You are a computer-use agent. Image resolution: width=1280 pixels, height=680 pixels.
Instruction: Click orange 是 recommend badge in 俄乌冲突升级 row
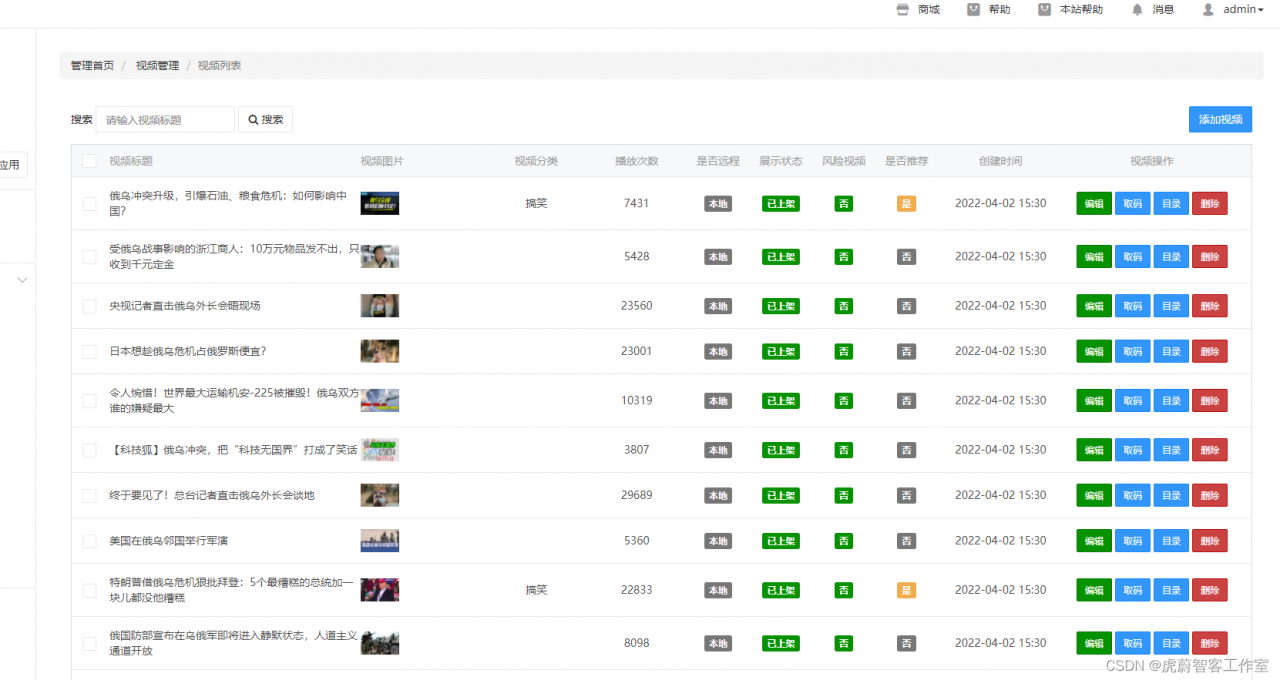[x=906, y=203]
